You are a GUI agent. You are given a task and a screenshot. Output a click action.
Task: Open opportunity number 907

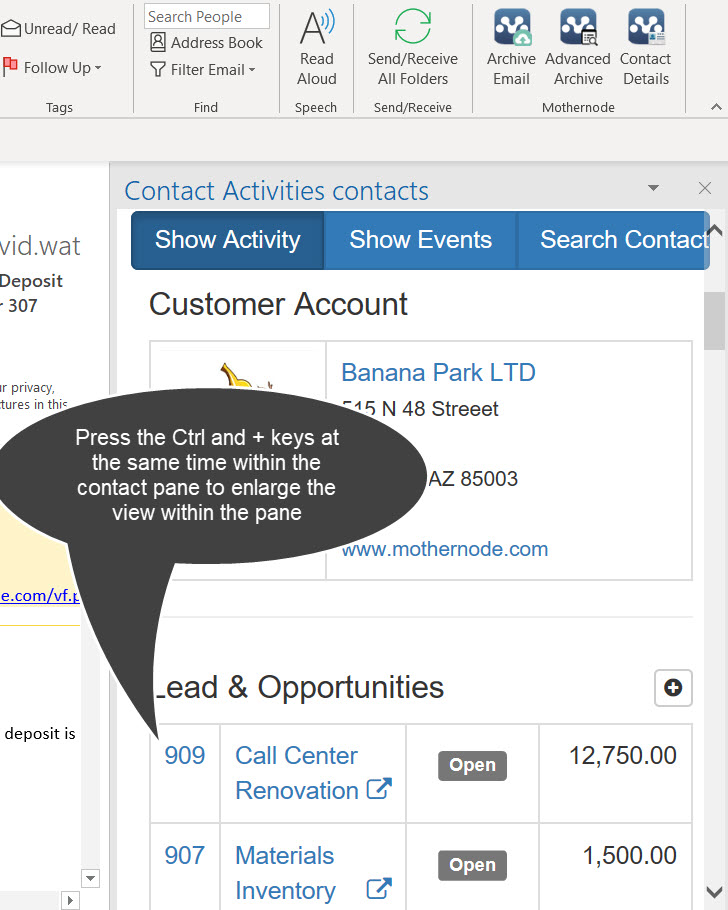pyautogui.click(x=185, y=855)
